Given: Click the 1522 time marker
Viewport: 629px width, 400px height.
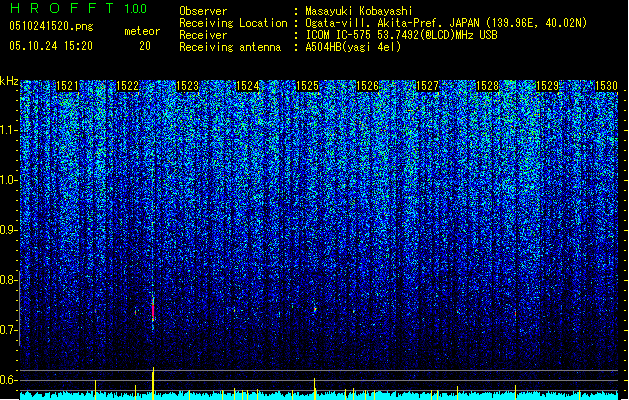Looking at the screenshot, I should point(127,86).
